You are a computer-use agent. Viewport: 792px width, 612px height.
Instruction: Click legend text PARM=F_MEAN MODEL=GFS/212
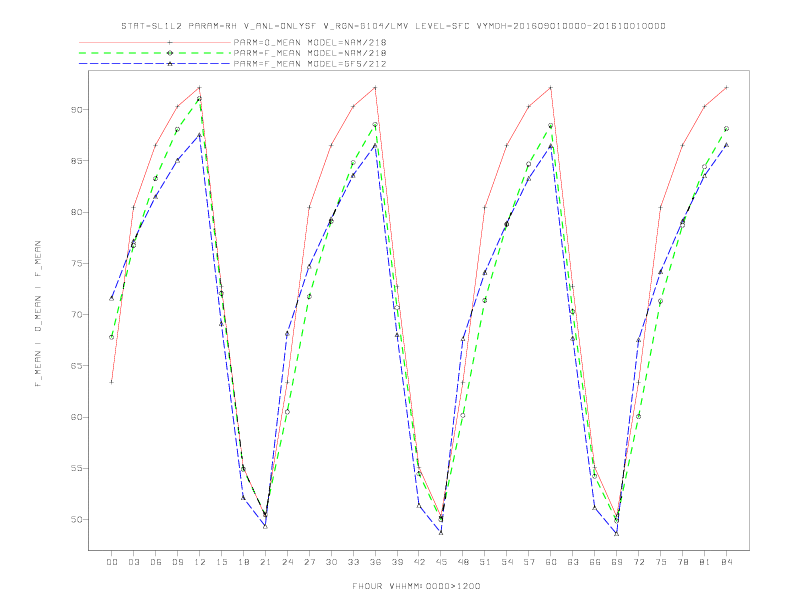310,64
